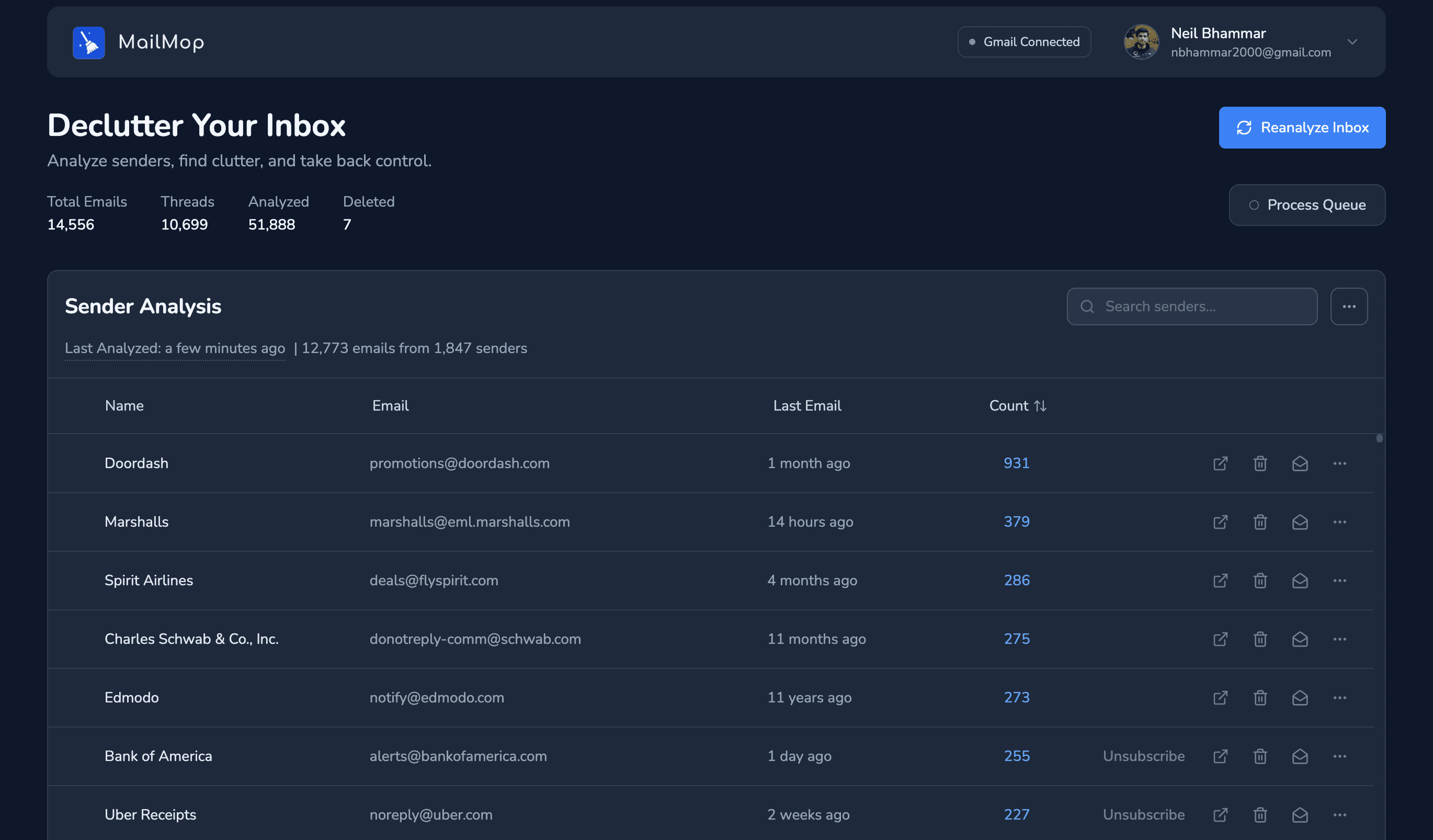Image resolution: width=1433 pixels, height=840 pixels.
Task: Open more actions for the Doordash row
Action: (1340, 463)
